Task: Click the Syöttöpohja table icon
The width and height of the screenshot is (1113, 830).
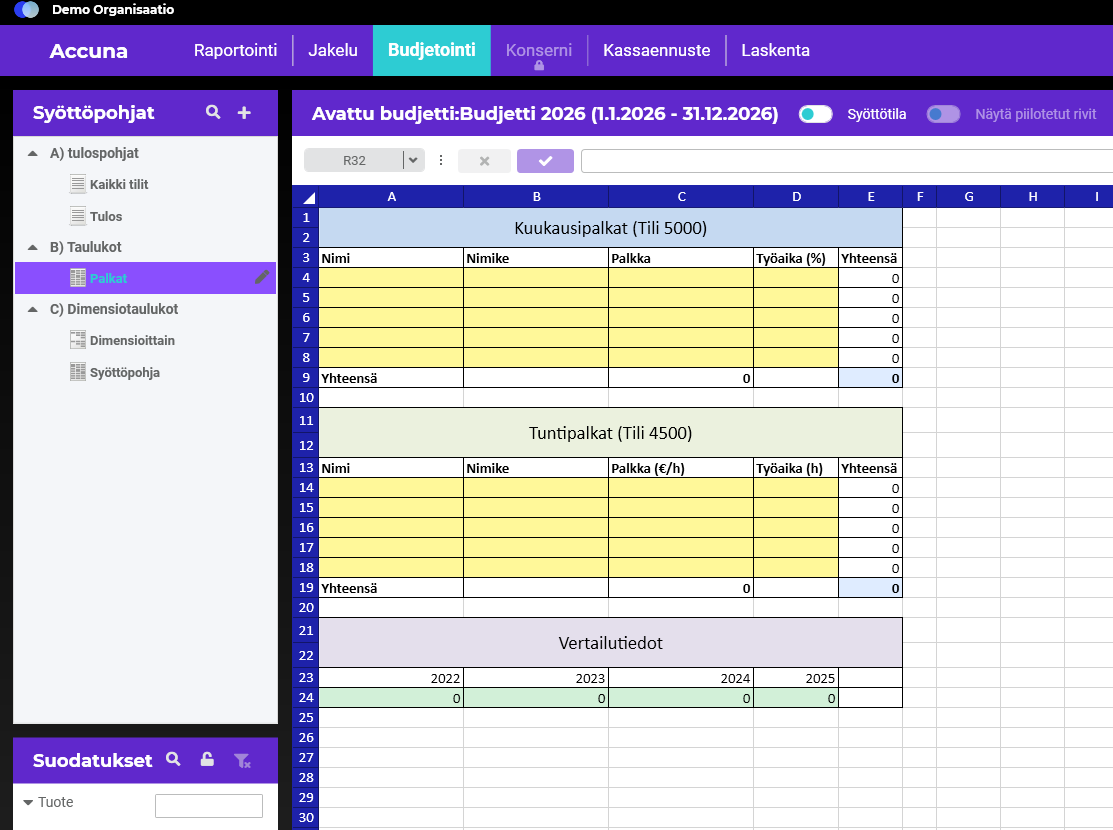Action: pyautogui.click(x=78, y=372)
